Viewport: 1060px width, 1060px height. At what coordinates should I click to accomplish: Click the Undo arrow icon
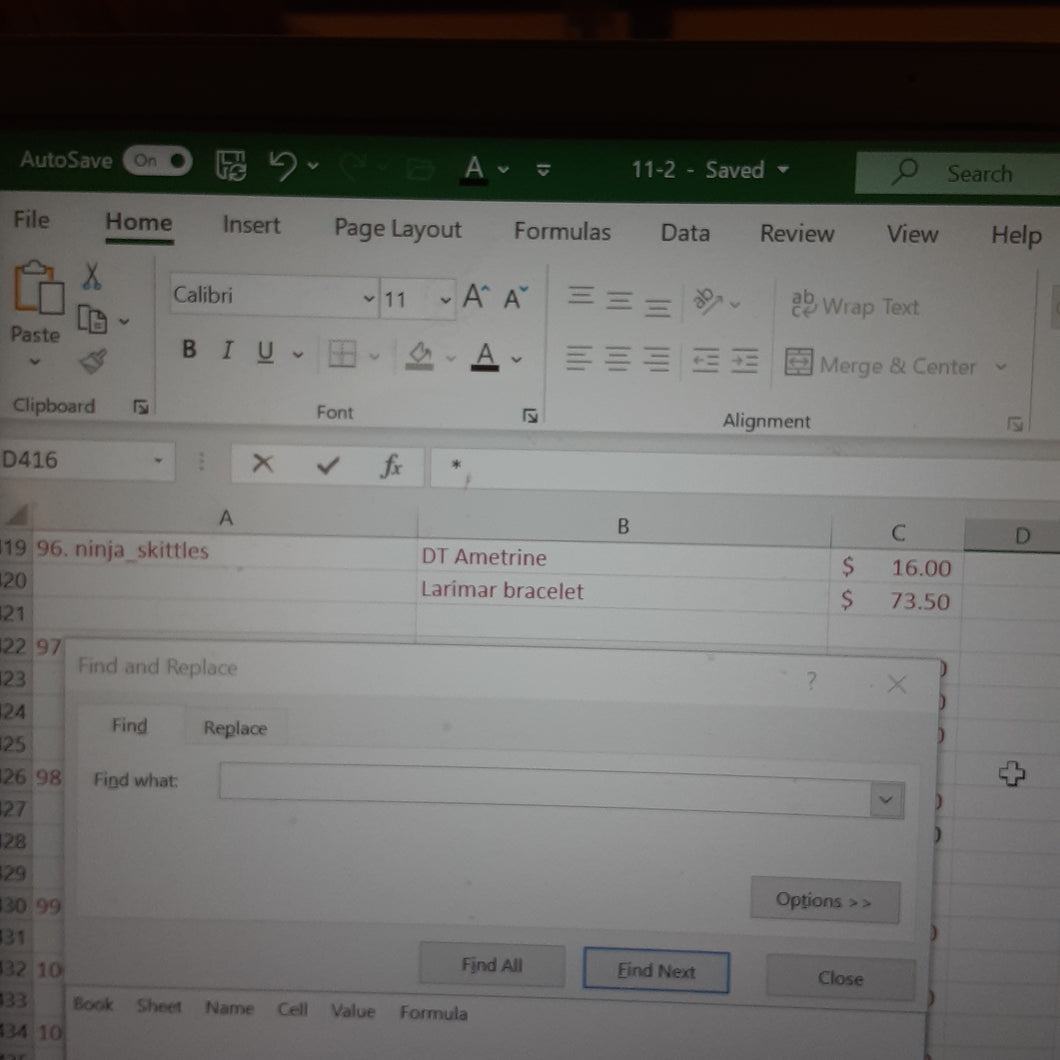click(x=283, y=165)
